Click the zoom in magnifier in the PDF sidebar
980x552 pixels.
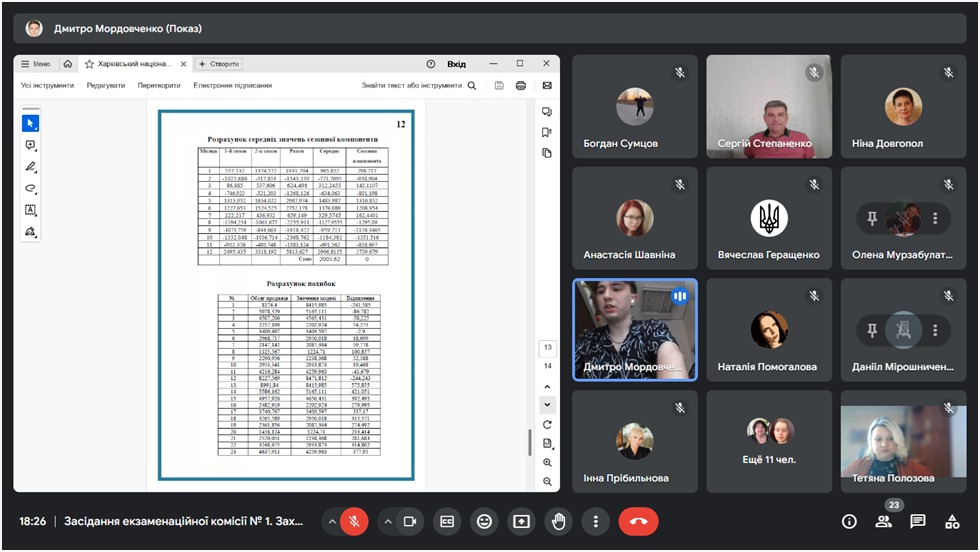[x=547, y=463]
